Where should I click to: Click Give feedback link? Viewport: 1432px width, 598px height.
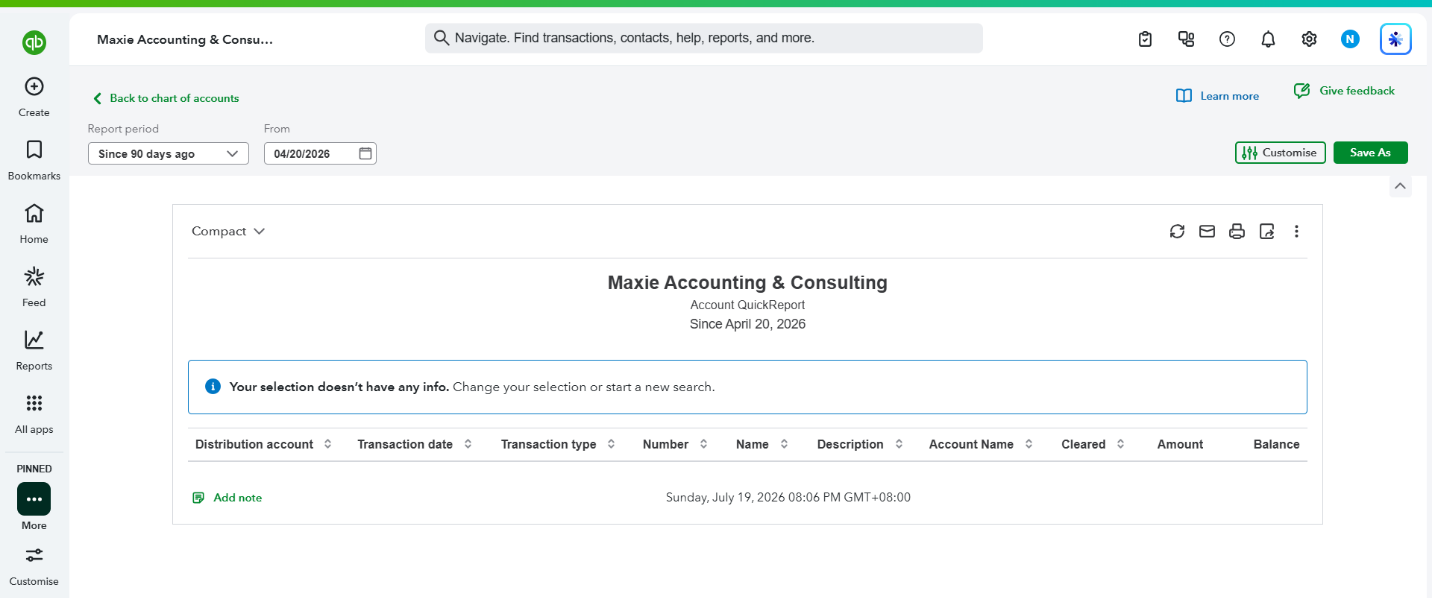1344,91
